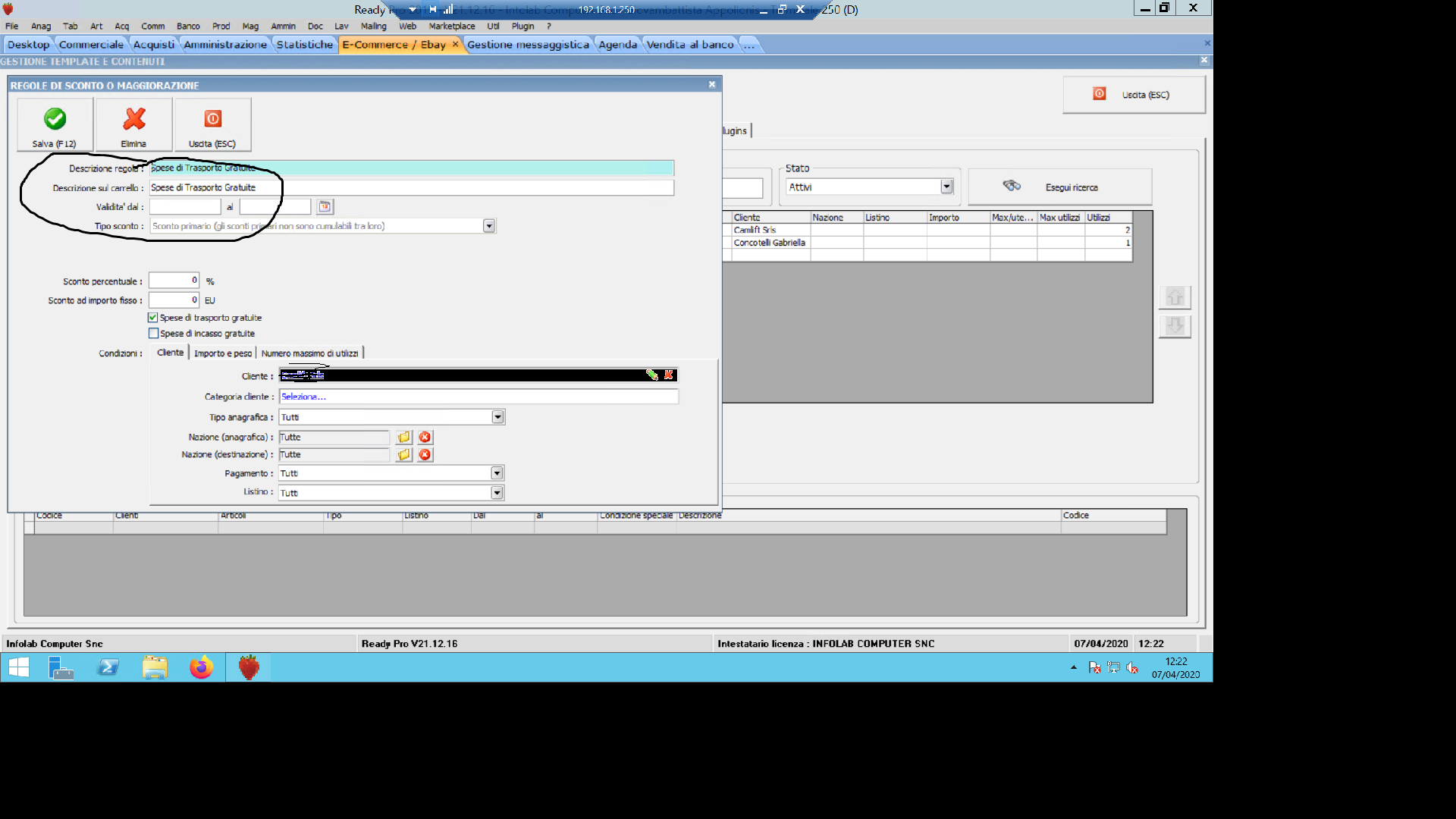Expand the Stato Attivi dropdown
Image resolution: width=1456 pixels, height=819 pixels.
[x=946, y=187]
